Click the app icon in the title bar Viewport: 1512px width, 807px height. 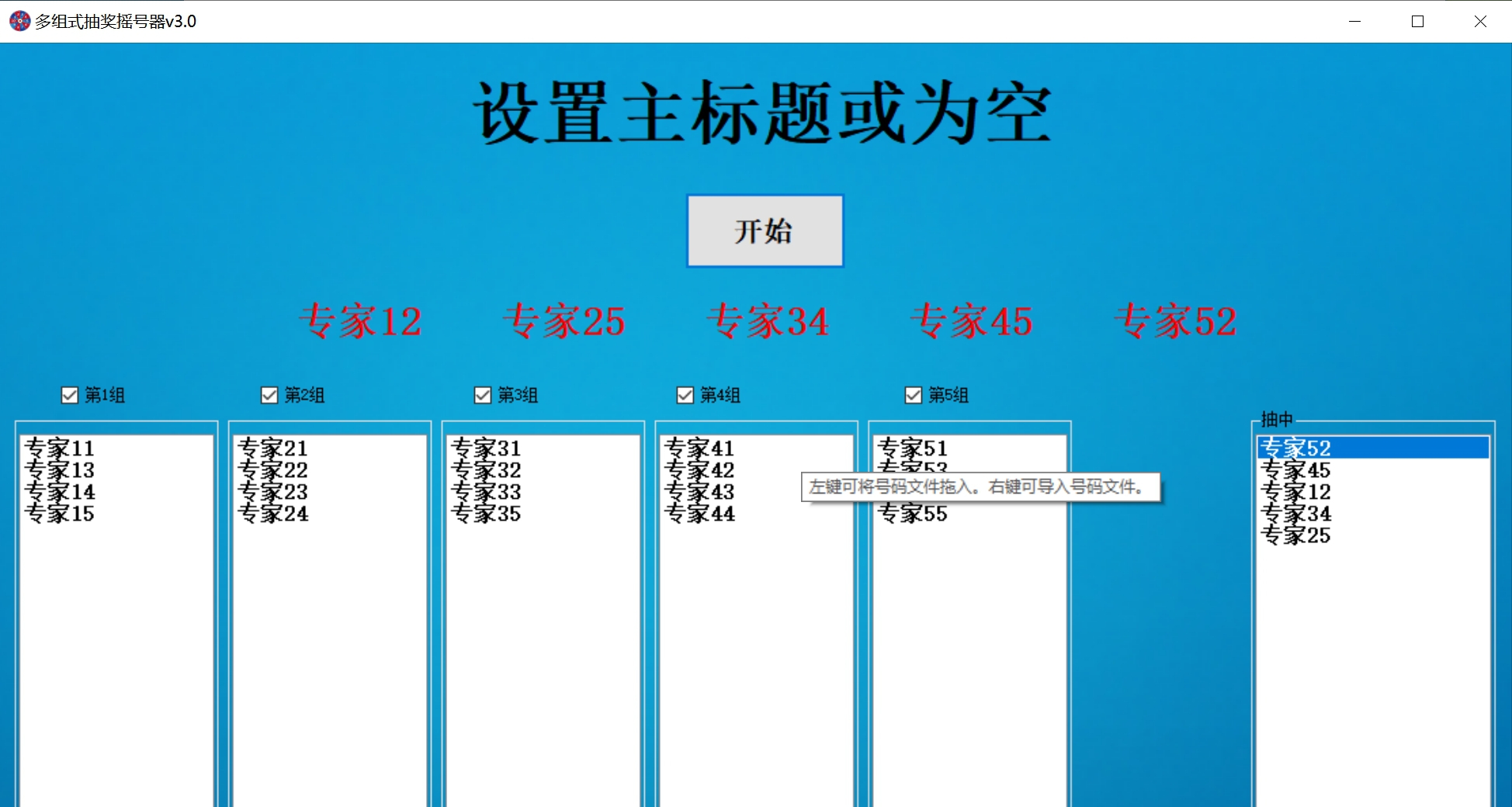[x=20, y=21]
